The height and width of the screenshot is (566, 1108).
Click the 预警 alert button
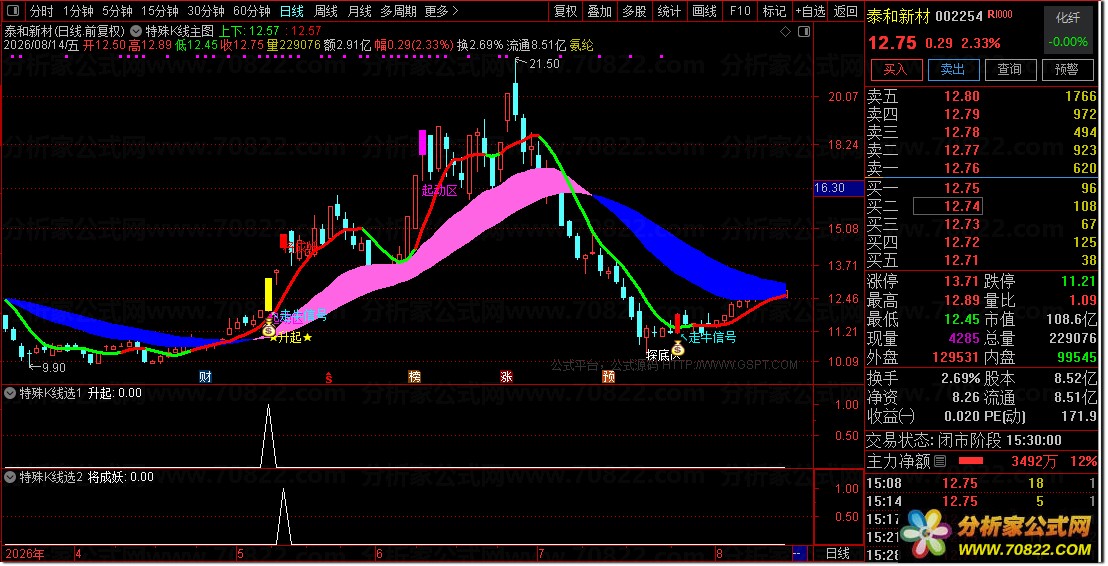[1066, 69]
